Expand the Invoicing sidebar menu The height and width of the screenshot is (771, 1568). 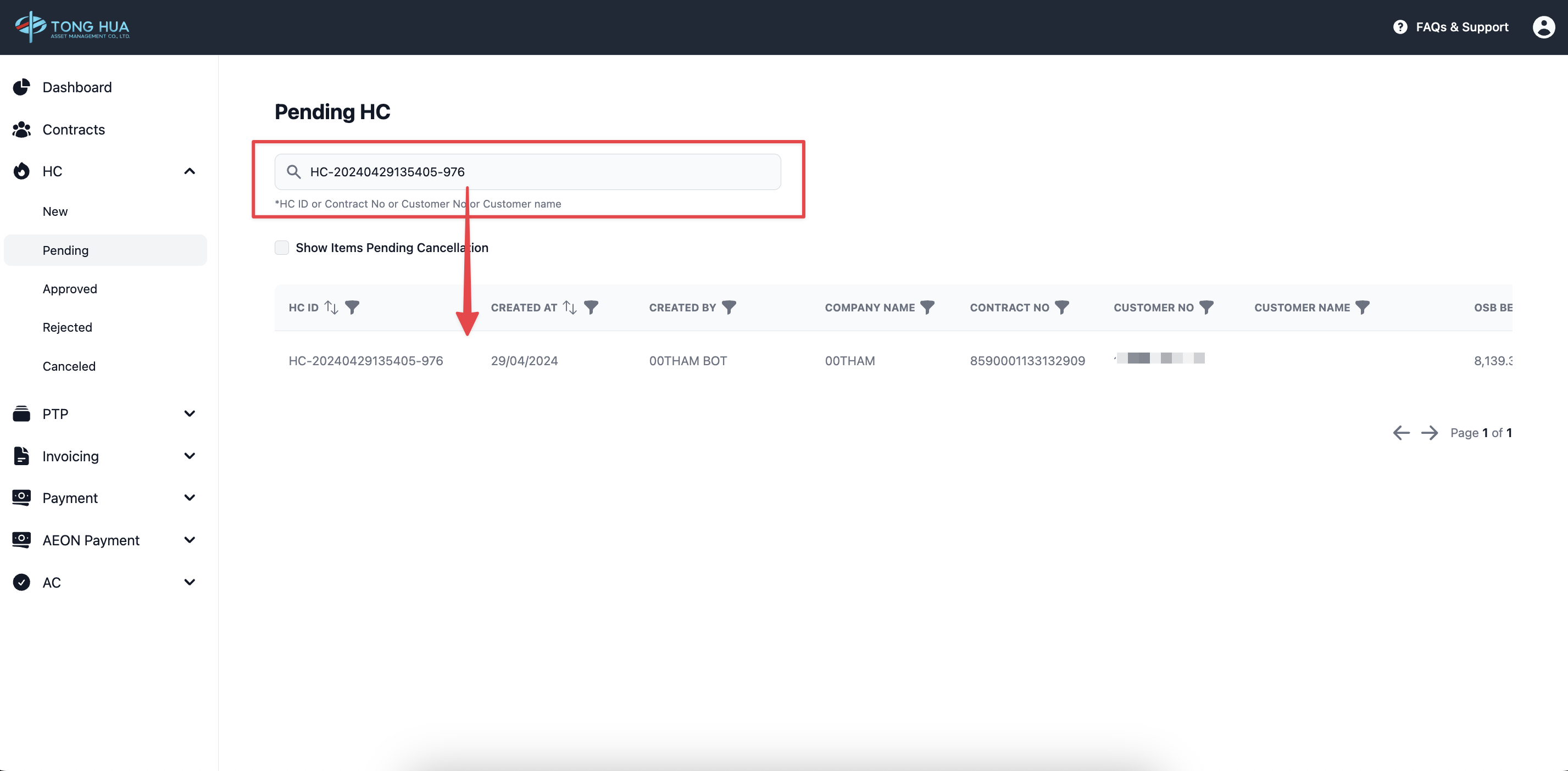coord(190,456)
